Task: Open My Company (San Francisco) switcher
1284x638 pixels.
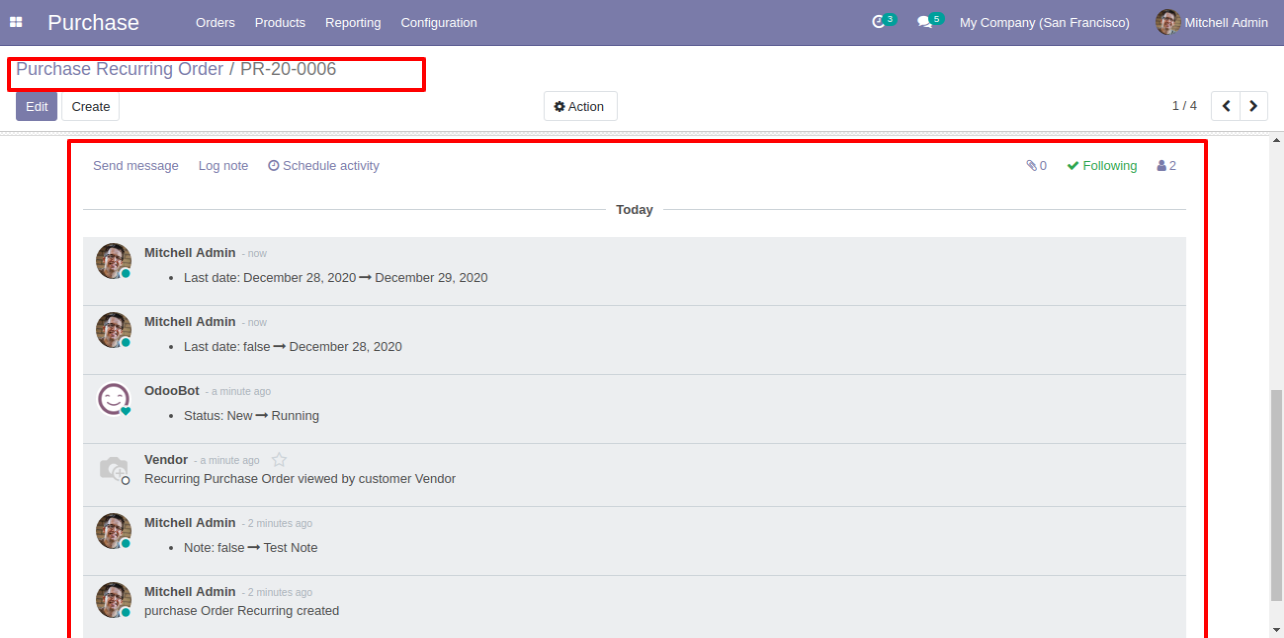Action: (x=1045, y=22)
